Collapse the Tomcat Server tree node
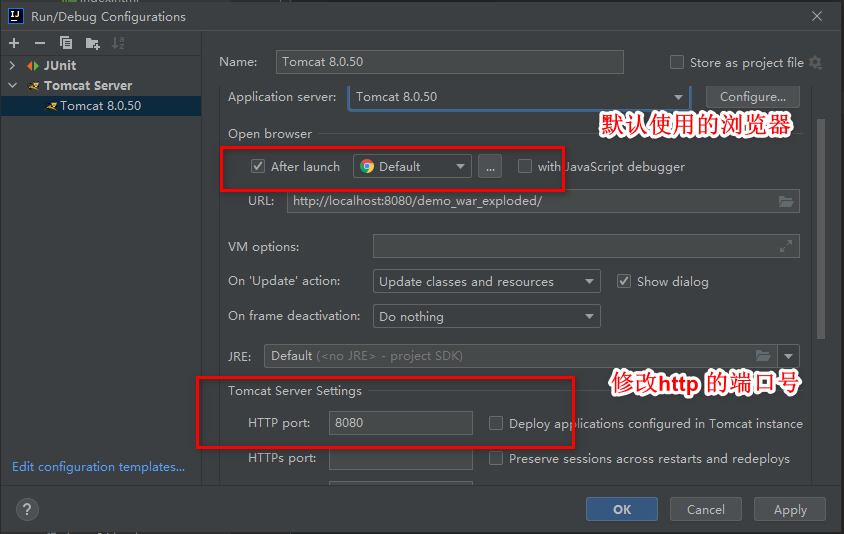Image resolution: width=844 pixels, height=534 pixels. 12,86
